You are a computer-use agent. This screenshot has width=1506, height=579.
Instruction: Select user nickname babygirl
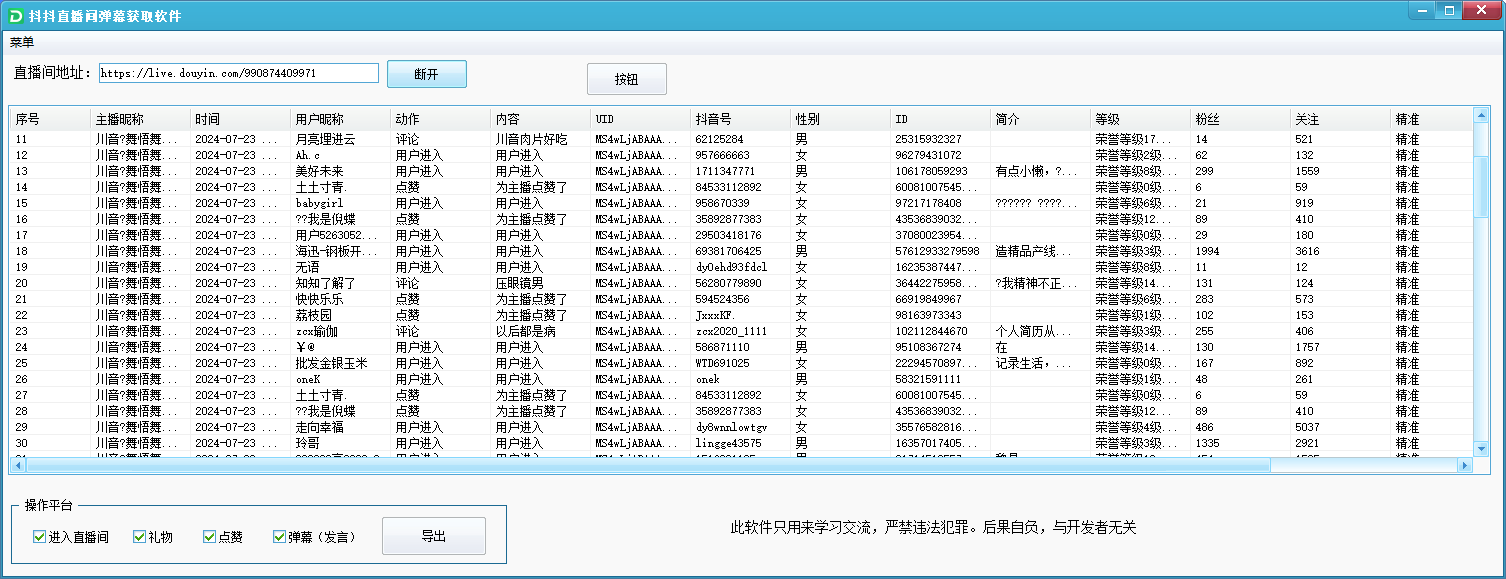pos(319,203)
